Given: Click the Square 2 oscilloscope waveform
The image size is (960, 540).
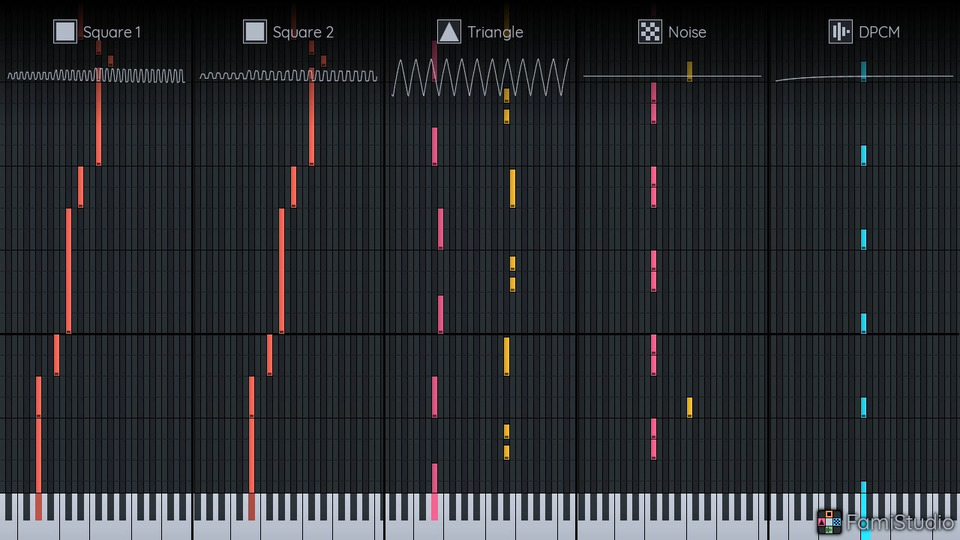Looking at the screenshot, I should point(288,75).
